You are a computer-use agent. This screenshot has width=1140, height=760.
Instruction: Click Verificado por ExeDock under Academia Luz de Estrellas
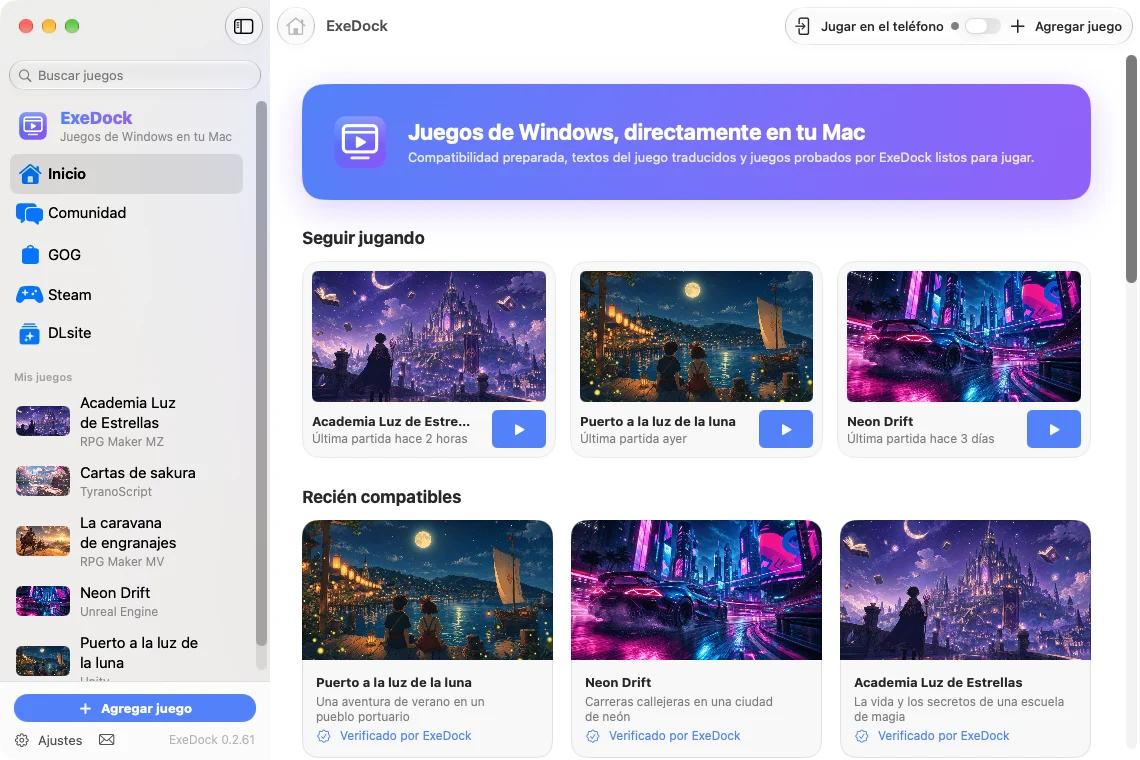click(x=944, y=736)
